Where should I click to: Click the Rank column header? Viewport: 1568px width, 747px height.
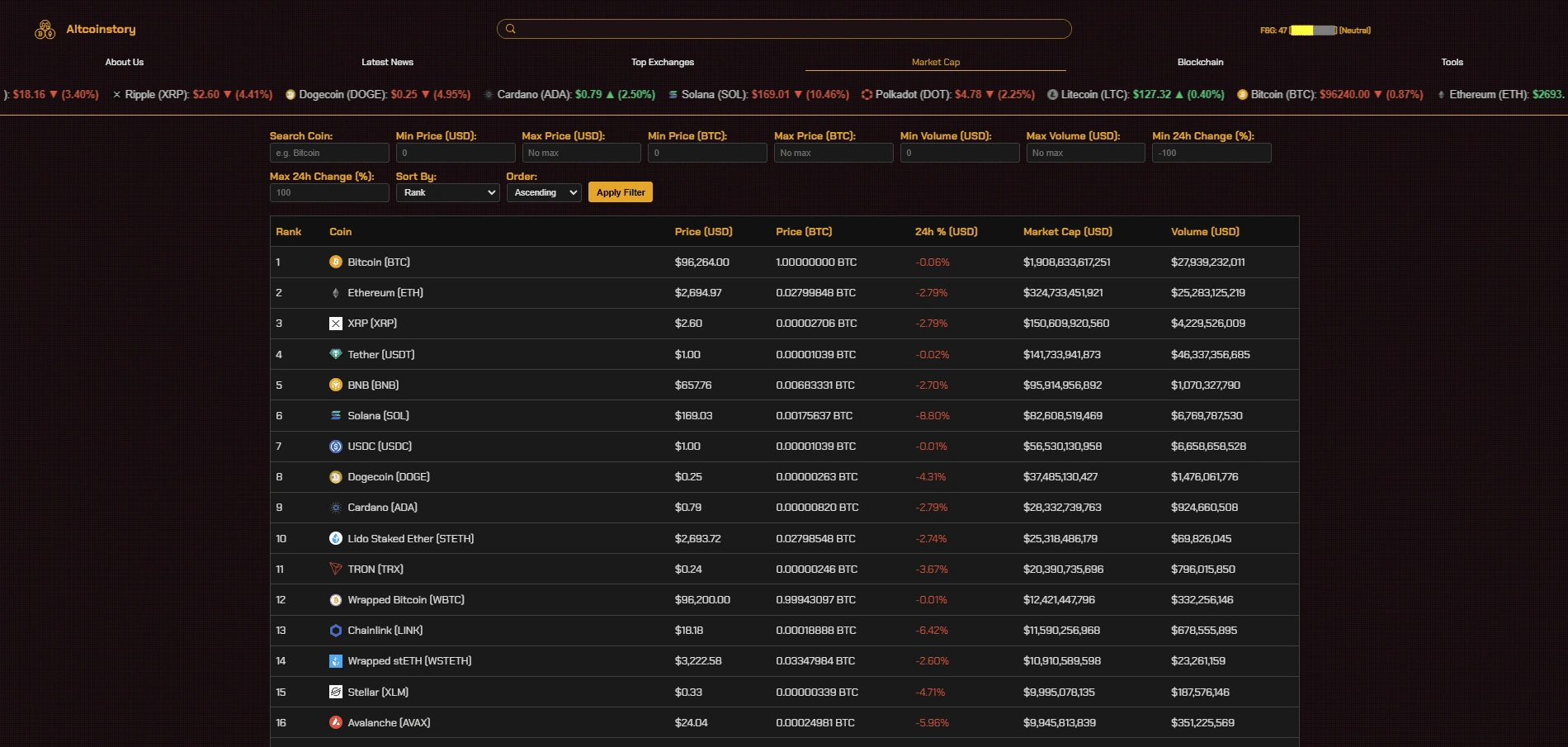288,232
